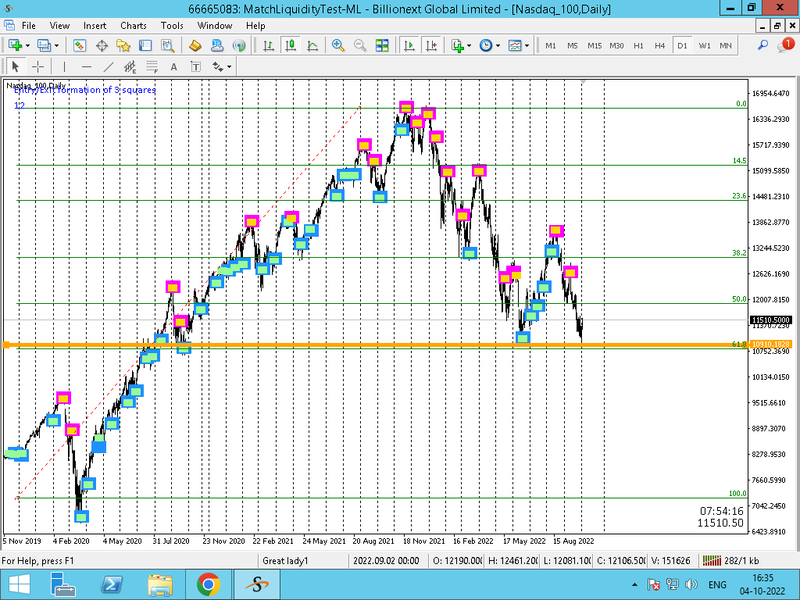Viewport: 800px width, 600px height.
Task: Switch to Line Chart display
Action: coord(312,45)
